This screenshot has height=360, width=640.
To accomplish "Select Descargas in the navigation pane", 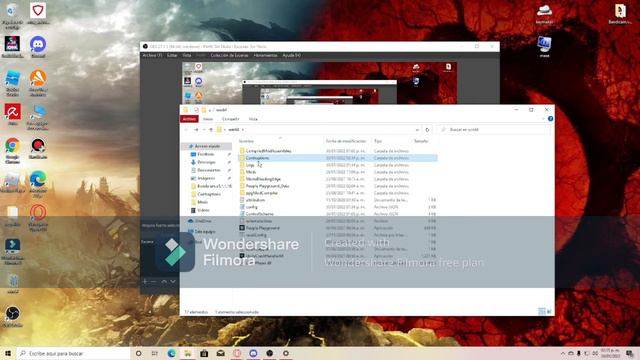I will point(206,162).
